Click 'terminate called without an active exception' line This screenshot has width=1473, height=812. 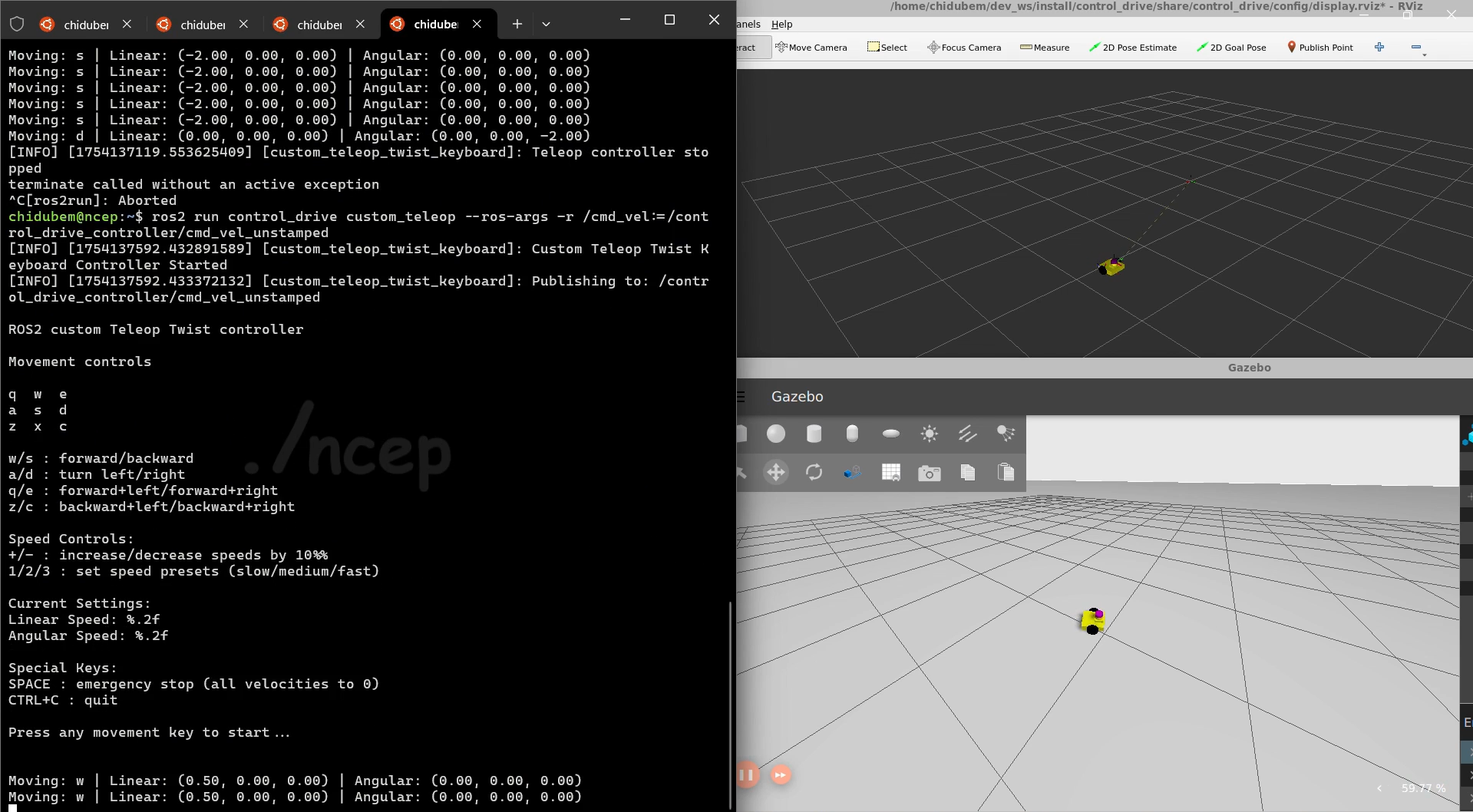coord(193,184)
